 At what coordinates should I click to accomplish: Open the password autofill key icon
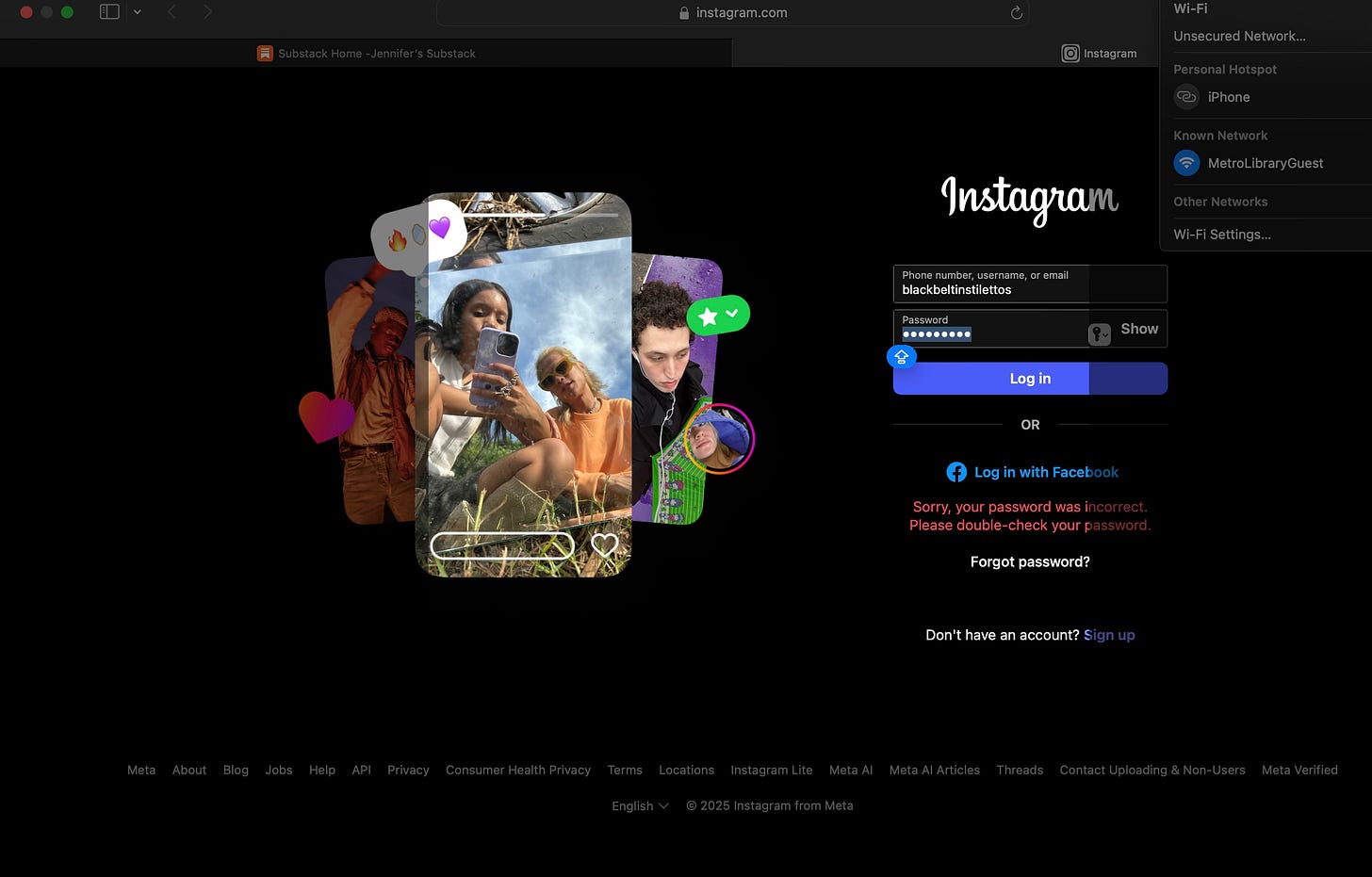(x=1100, y=333)
